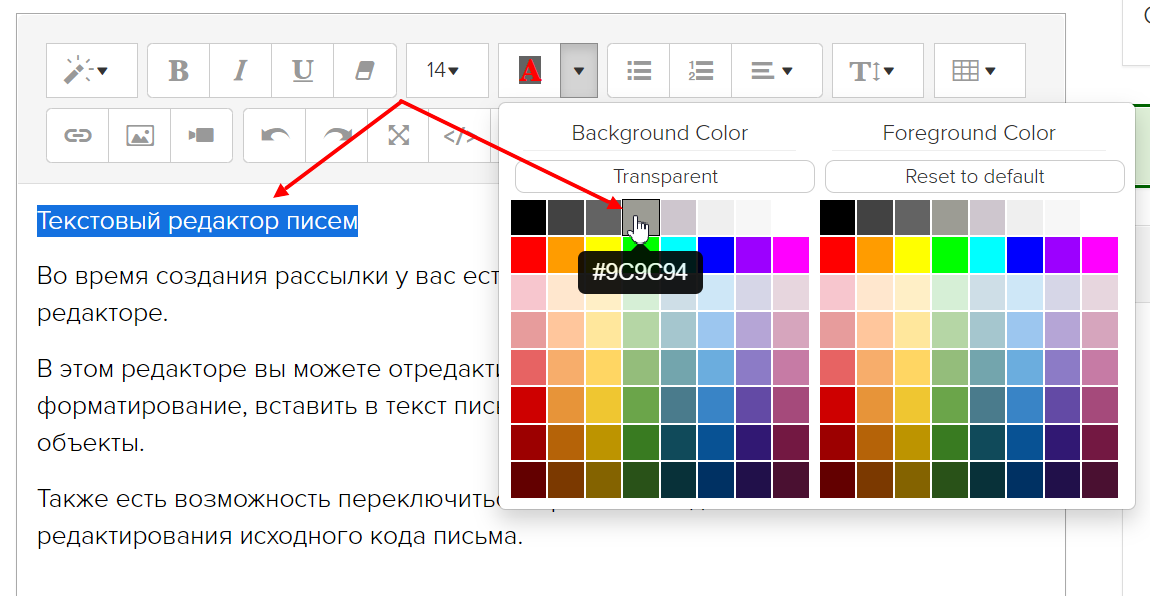Click the eraser clear formatting icon

[x=364, y=71]
